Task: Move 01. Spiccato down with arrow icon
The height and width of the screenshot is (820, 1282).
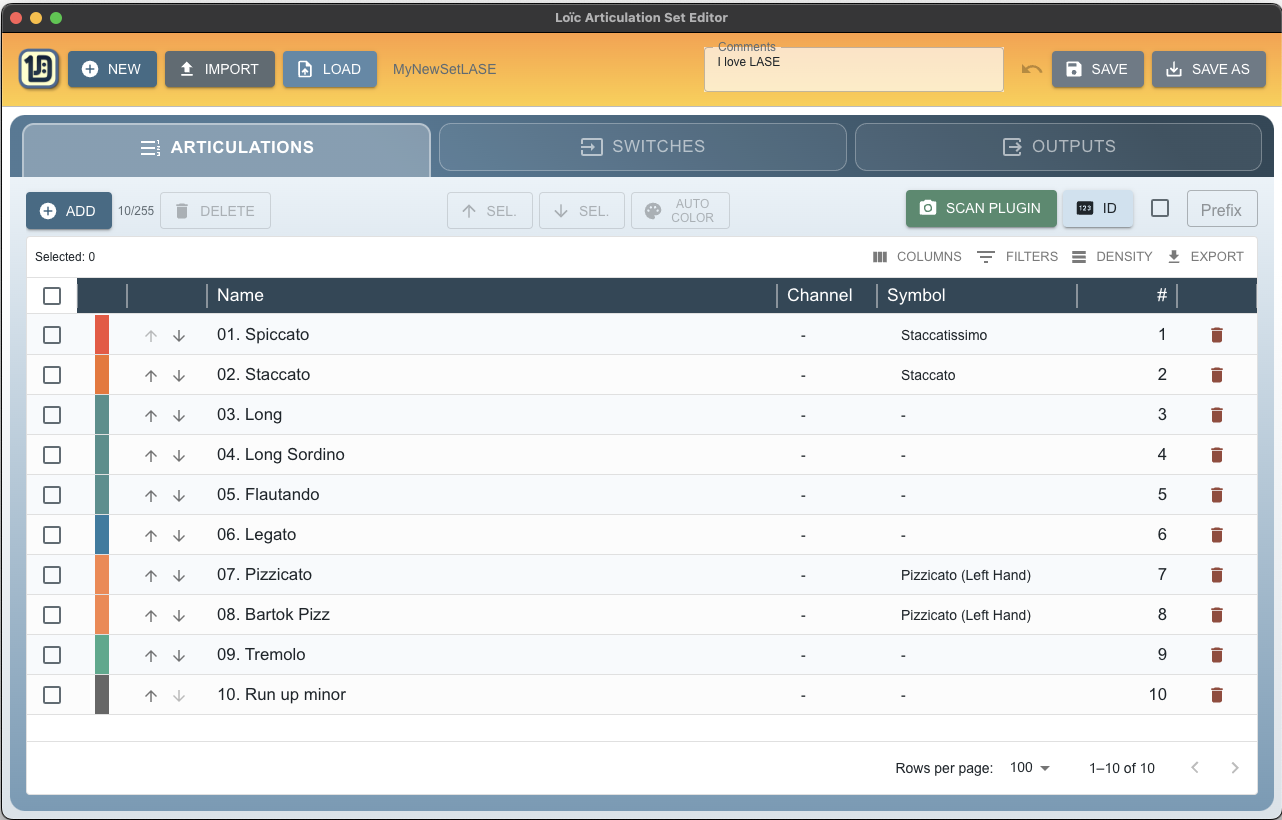Action: pyautogui.click(x=179, y=336)
